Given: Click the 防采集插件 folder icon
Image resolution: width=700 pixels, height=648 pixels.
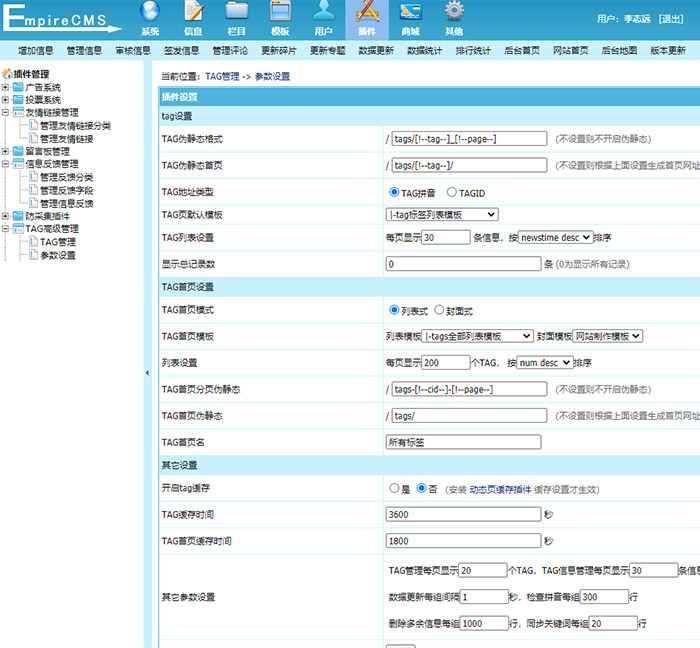Looking at the screenshot, I should click(18, 216).
